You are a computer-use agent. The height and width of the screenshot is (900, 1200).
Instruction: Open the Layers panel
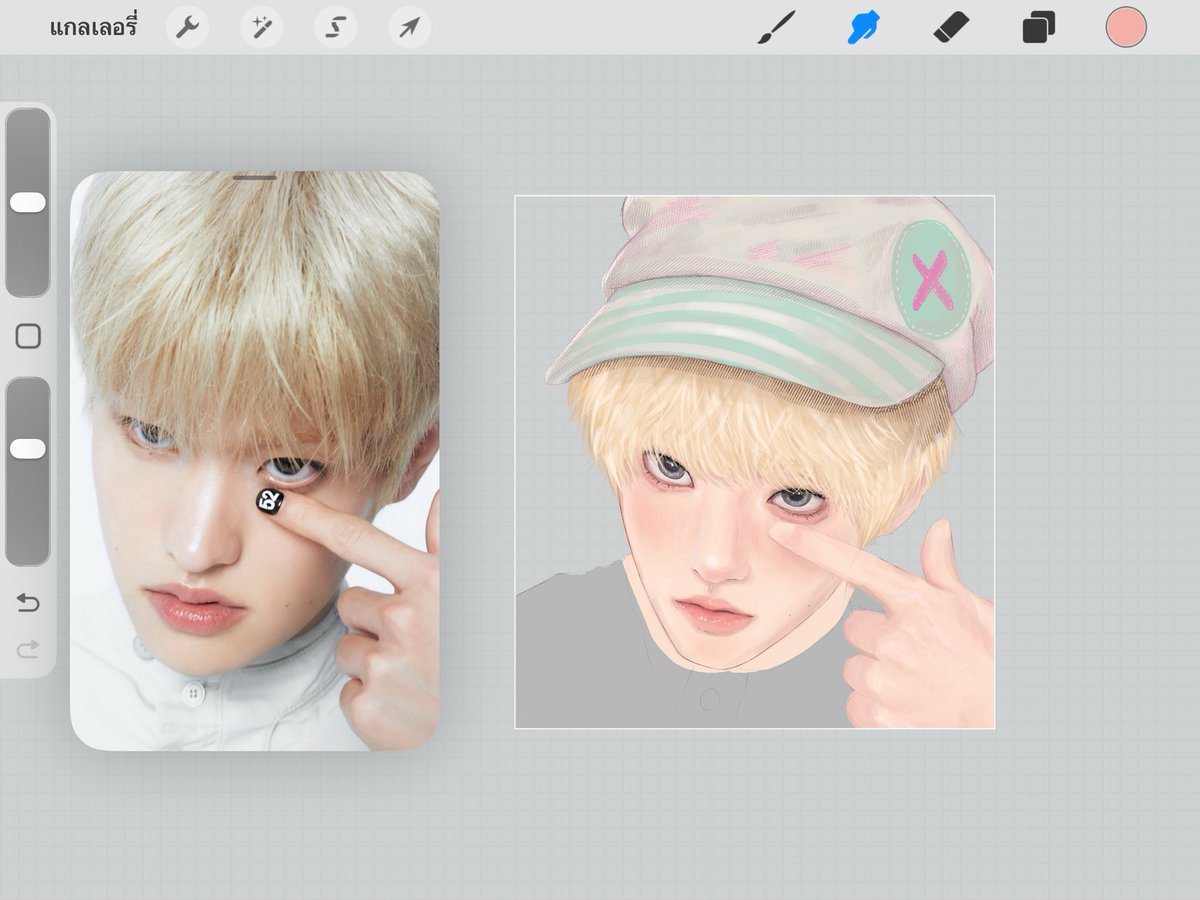tap(1038, 27)
